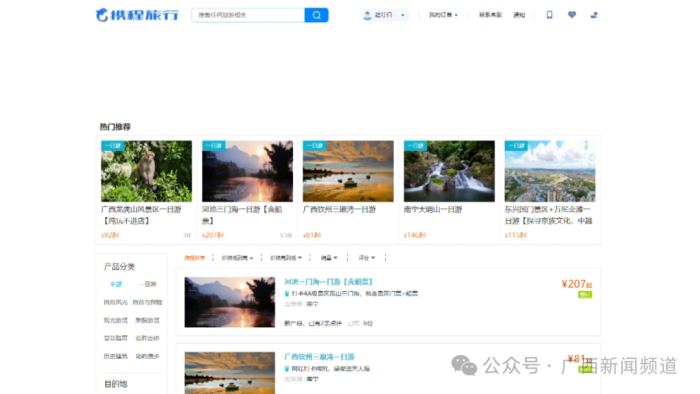Click the 一日游 badge on monkey thumbnail
The width and height of the screenshot is (700, 394).
(112, 146)
